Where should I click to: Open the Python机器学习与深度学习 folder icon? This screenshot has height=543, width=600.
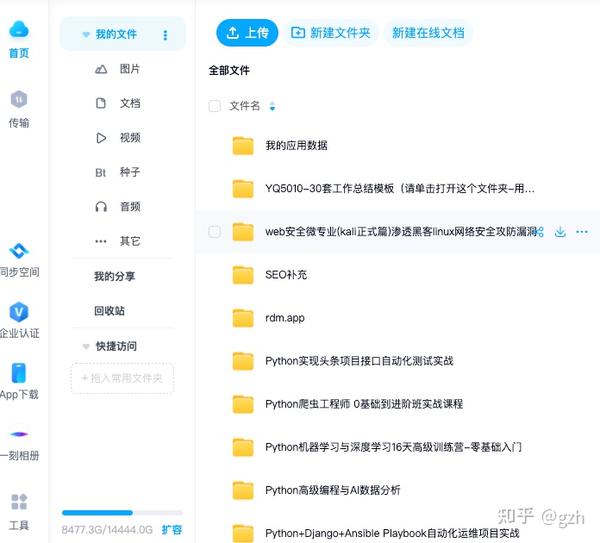click(x=243, y=447)
